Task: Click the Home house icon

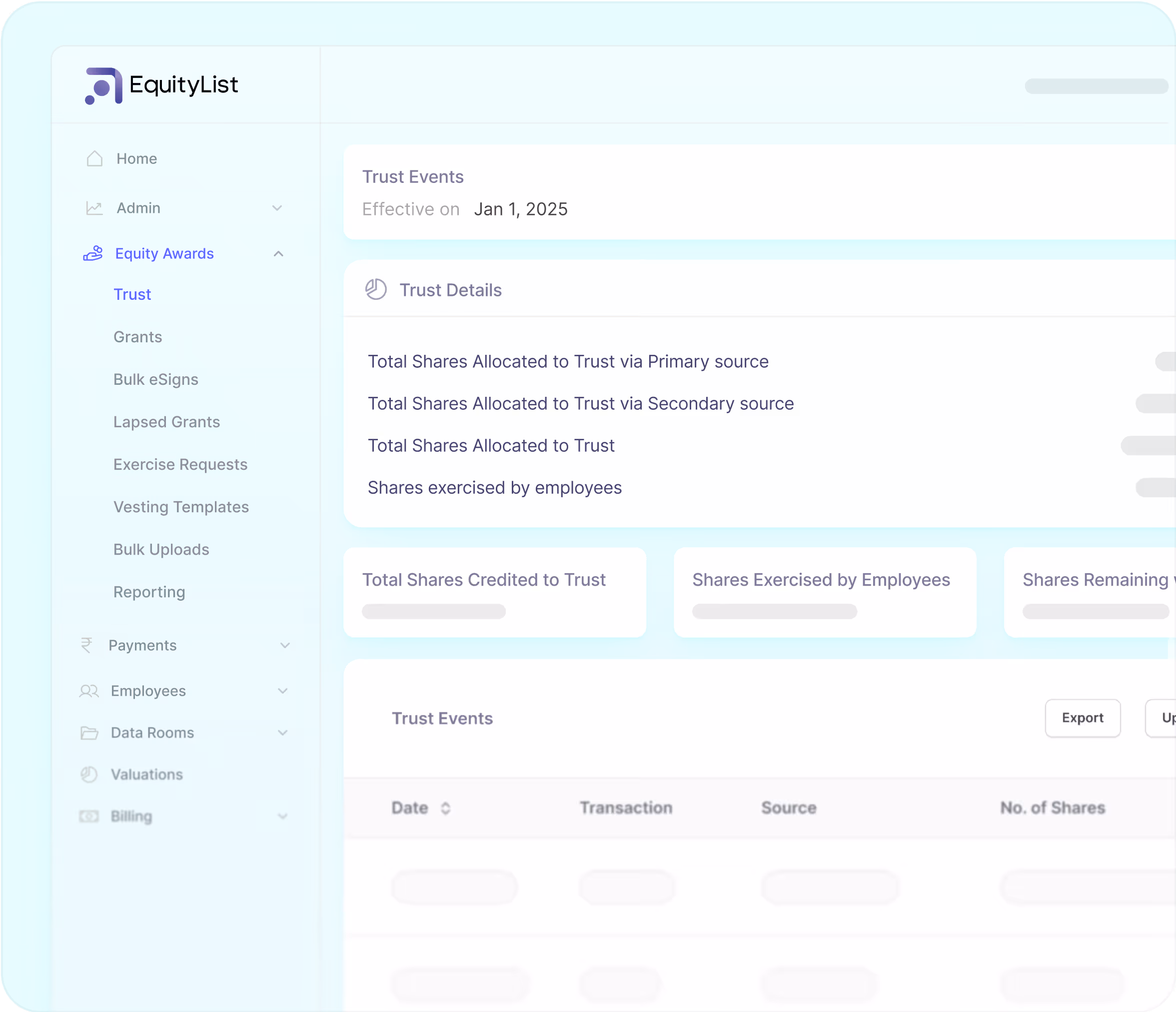Action: 95,159
